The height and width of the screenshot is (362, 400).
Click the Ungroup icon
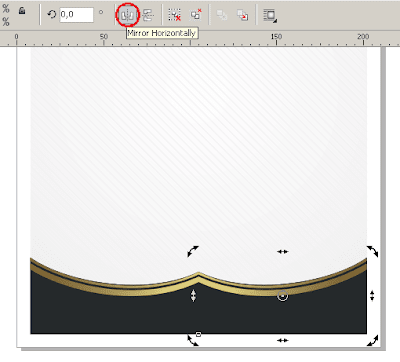175,15
